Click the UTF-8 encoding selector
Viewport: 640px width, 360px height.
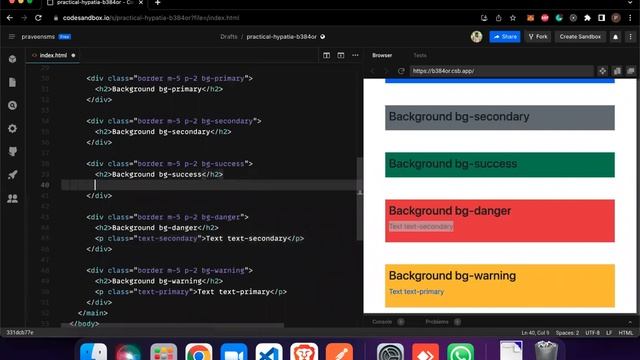coord(592,333)
